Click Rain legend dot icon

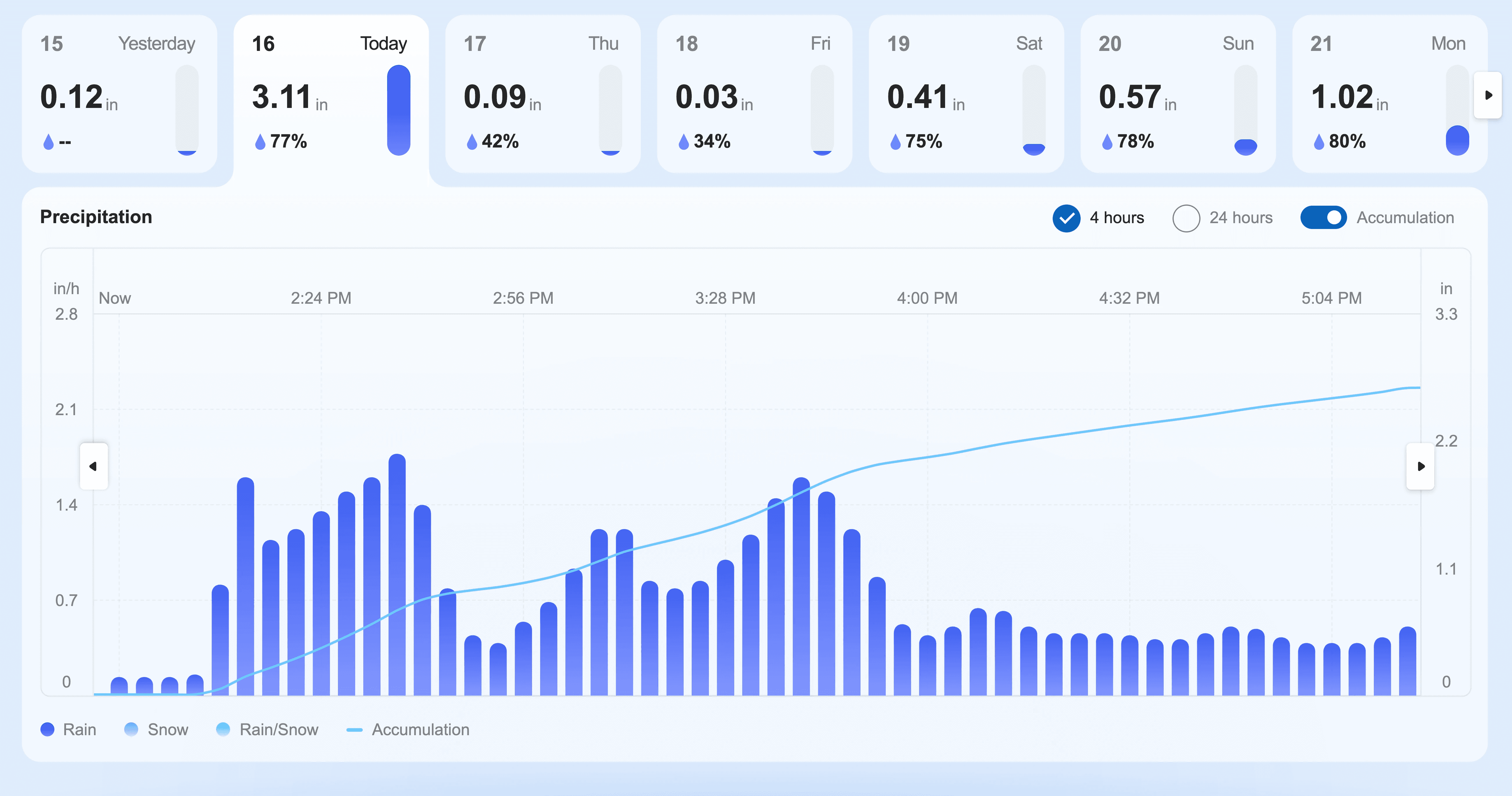pos(47,729)
